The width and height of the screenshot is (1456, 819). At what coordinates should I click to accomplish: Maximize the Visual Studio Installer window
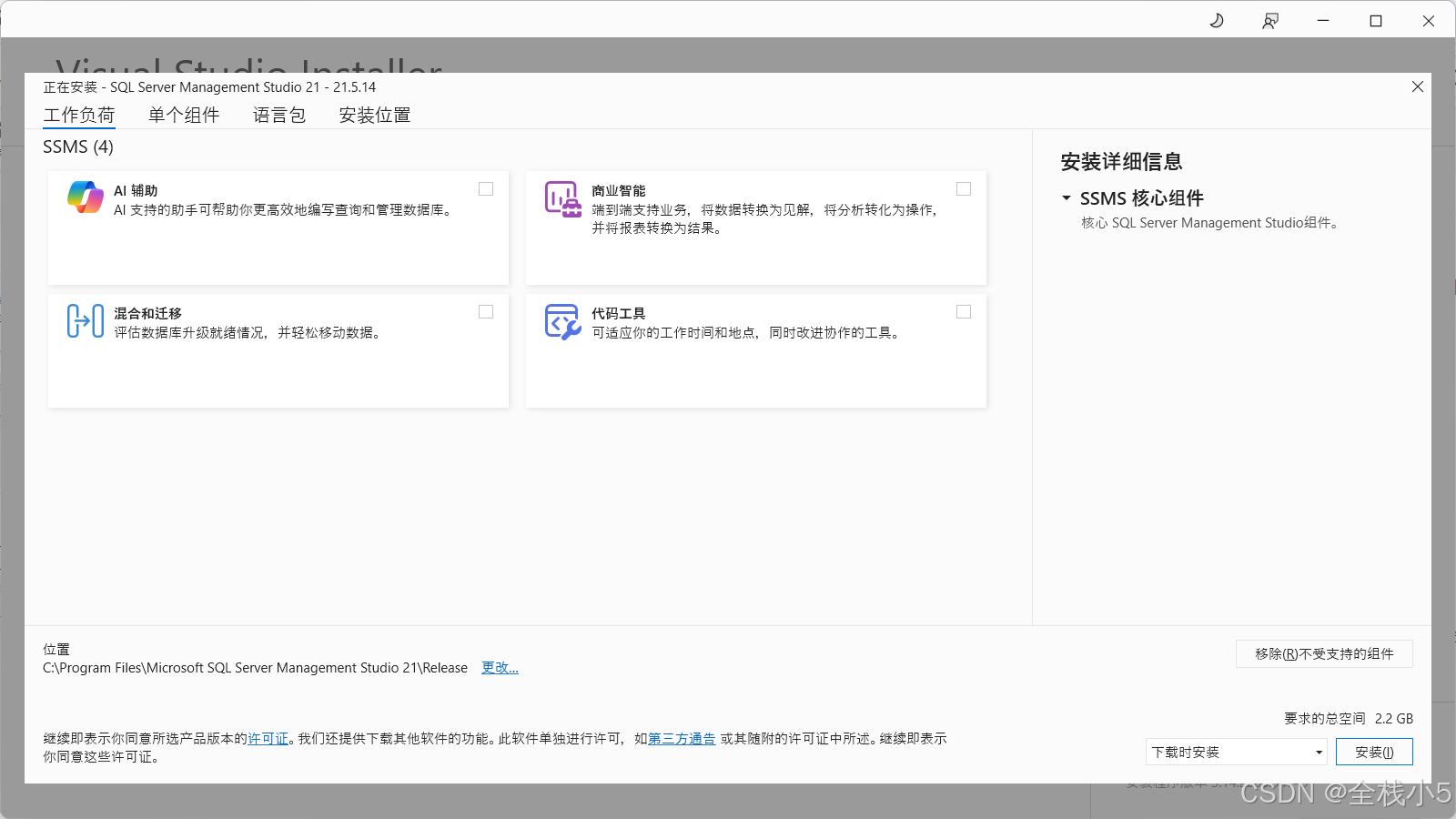1376,20
